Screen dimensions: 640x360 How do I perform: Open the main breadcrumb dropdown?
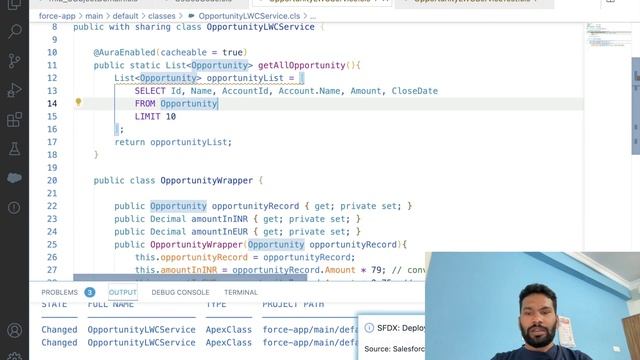coord(94,16)
